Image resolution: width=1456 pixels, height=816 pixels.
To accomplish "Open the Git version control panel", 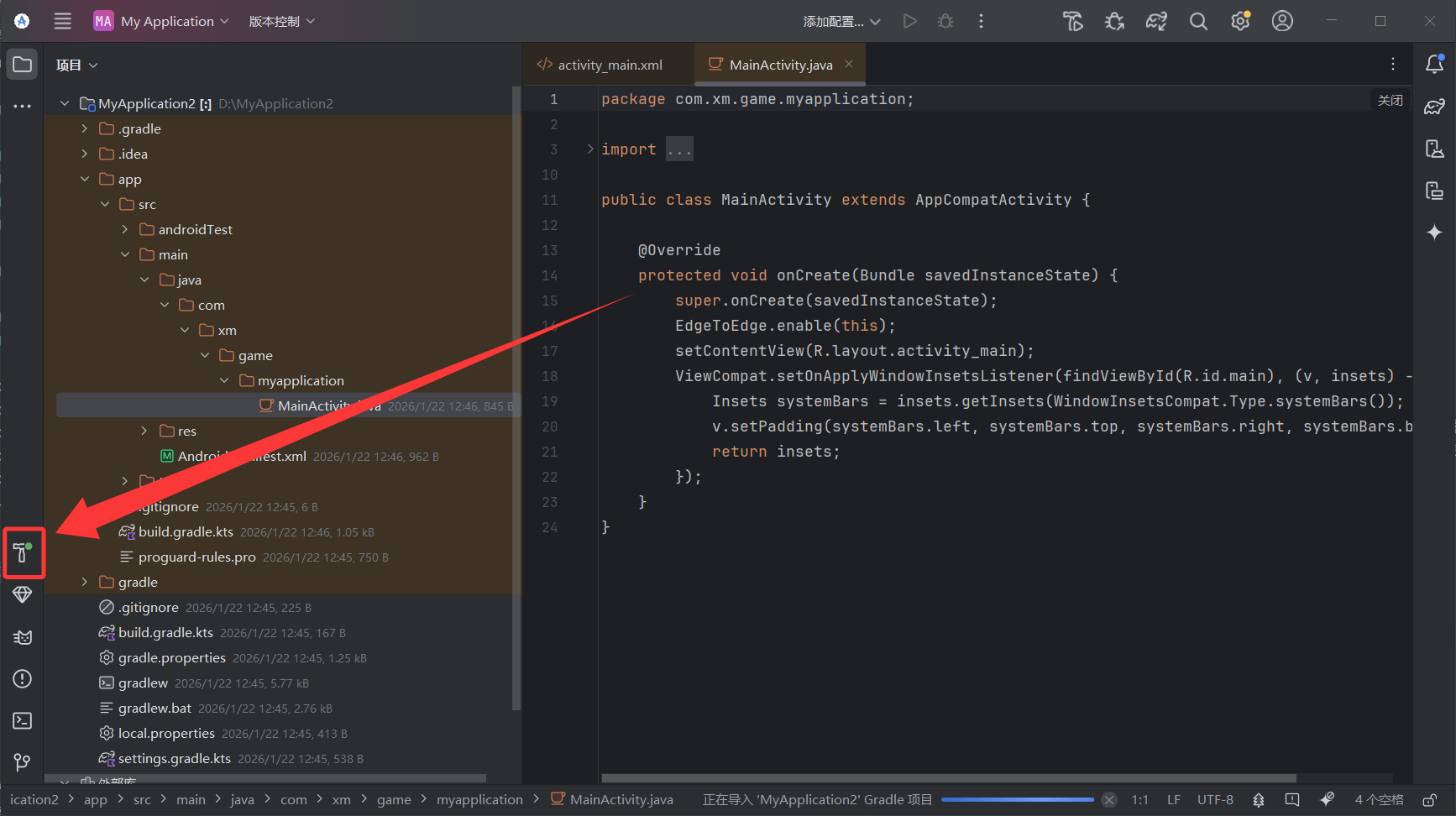I will 23,762.
